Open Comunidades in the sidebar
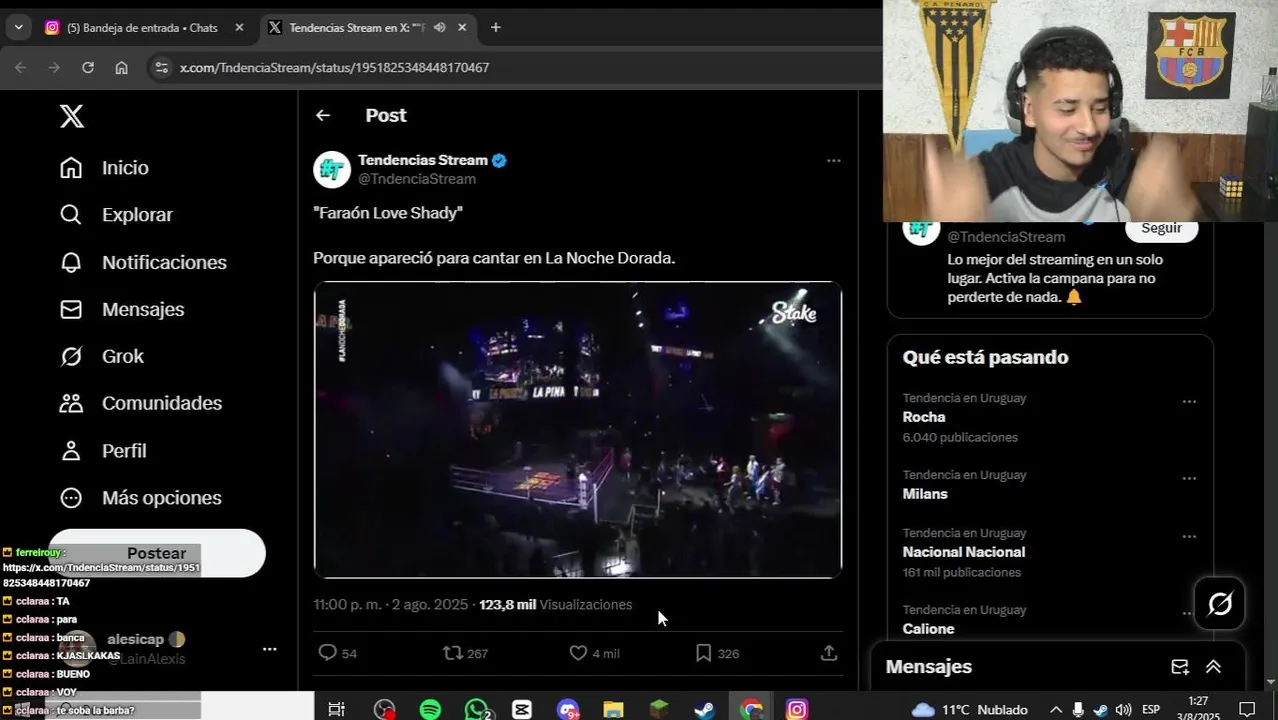Viewport: 1278px width, 720px height. coord(140,403)
